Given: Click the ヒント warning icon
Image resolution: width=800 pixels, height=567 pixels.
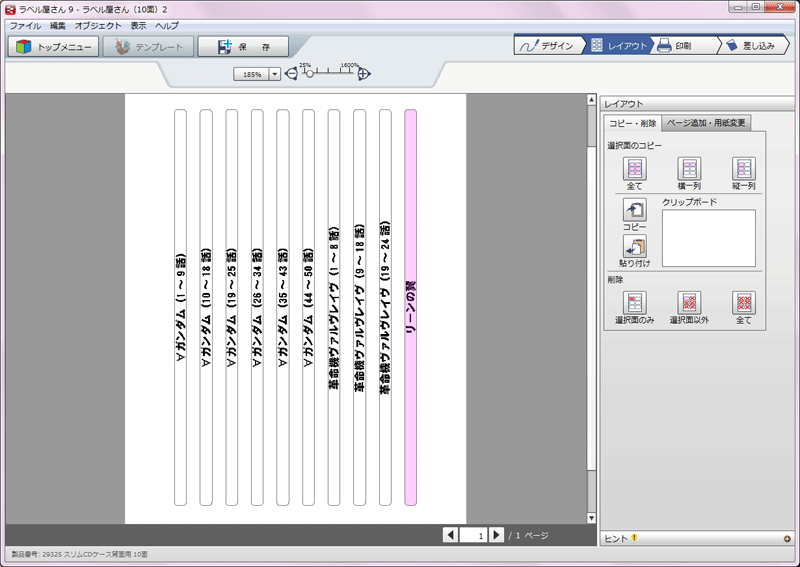Looking at the screenshot, I should coord(634,537).
